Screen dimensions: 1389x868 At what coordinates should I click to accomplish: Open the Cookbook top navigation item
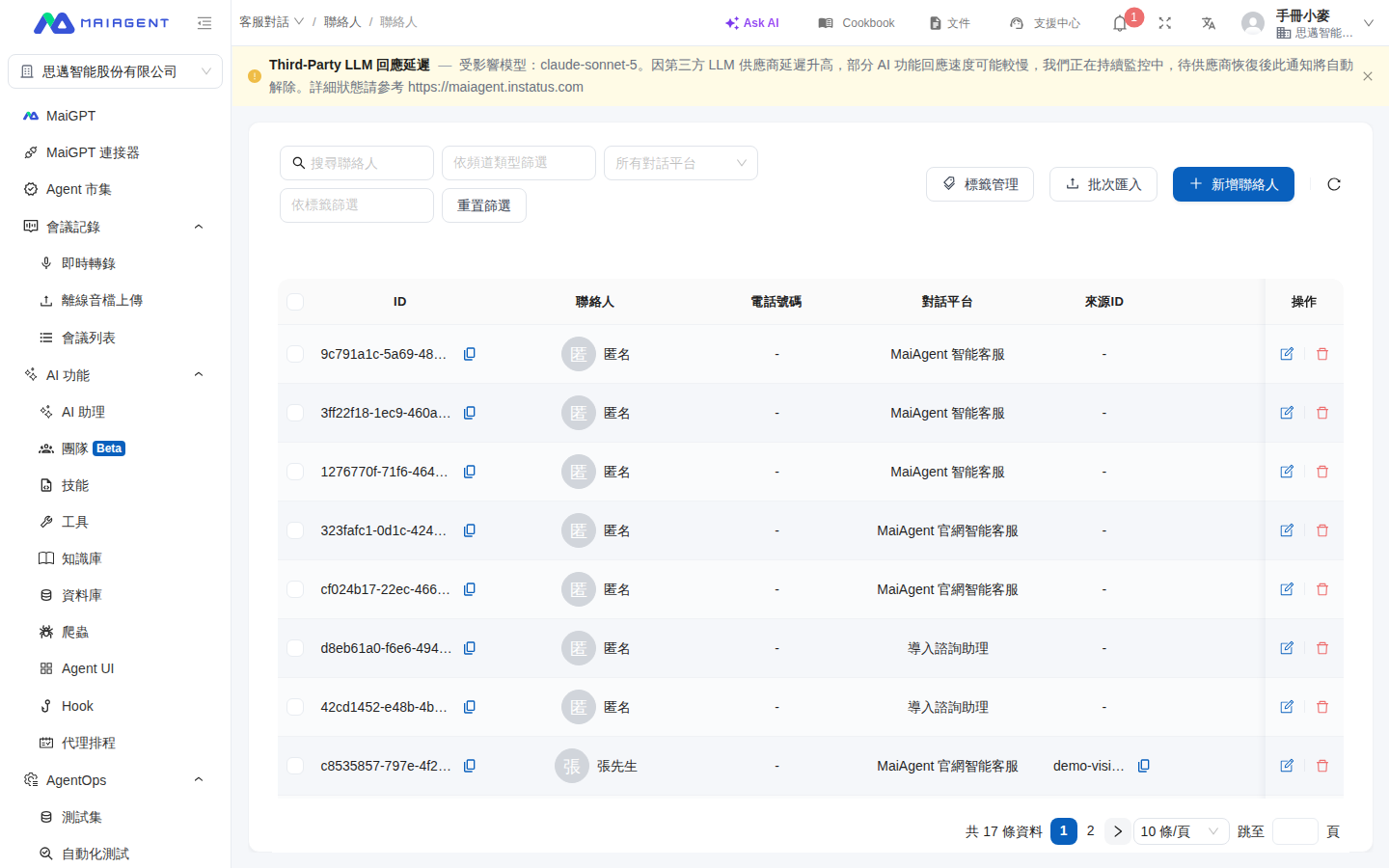tap(857, 23)
